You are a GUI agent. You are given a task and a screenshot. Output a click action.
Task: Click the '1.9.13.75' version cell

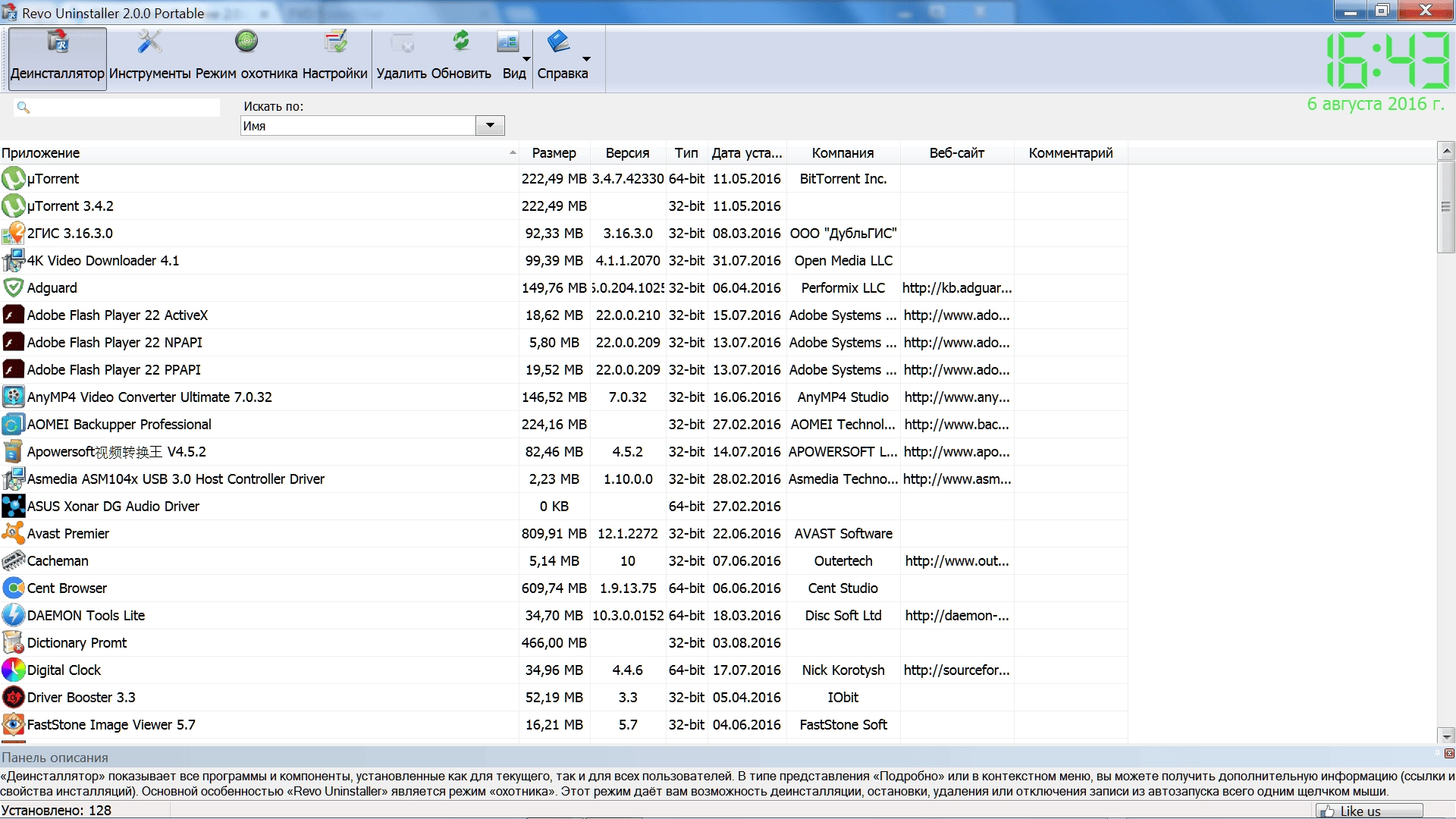pyautogui.click(x=628, y=588)
